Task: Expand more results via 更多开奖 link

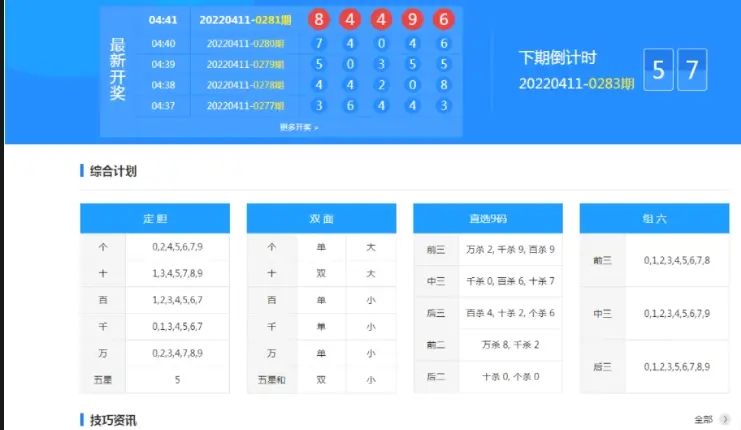Action: pyautogui.click(x=299, y=127)
